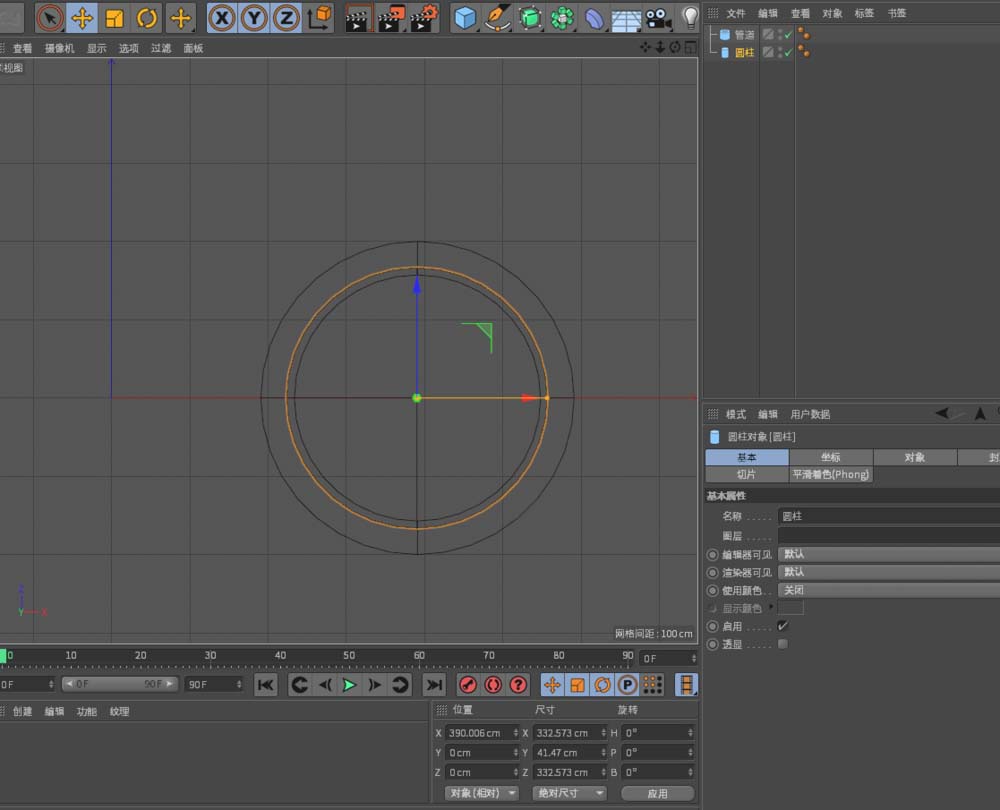Enable the 透显 checkbox
This screenshot has width=1000, height=810.
[x=783, y=644]
